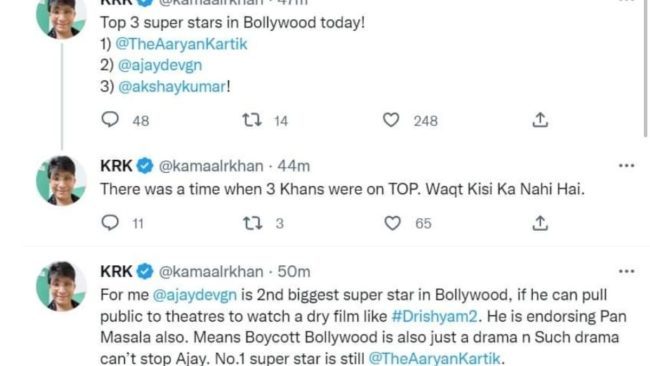
Task: Reply to the 3 Khans tweet
Action: (x=110, y=223)
